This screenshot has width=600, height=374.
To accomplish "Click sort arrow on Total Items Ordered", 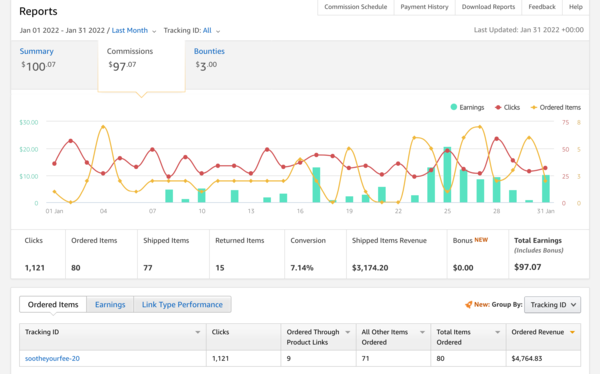I will pyautogui.click(x=497, y=332).
